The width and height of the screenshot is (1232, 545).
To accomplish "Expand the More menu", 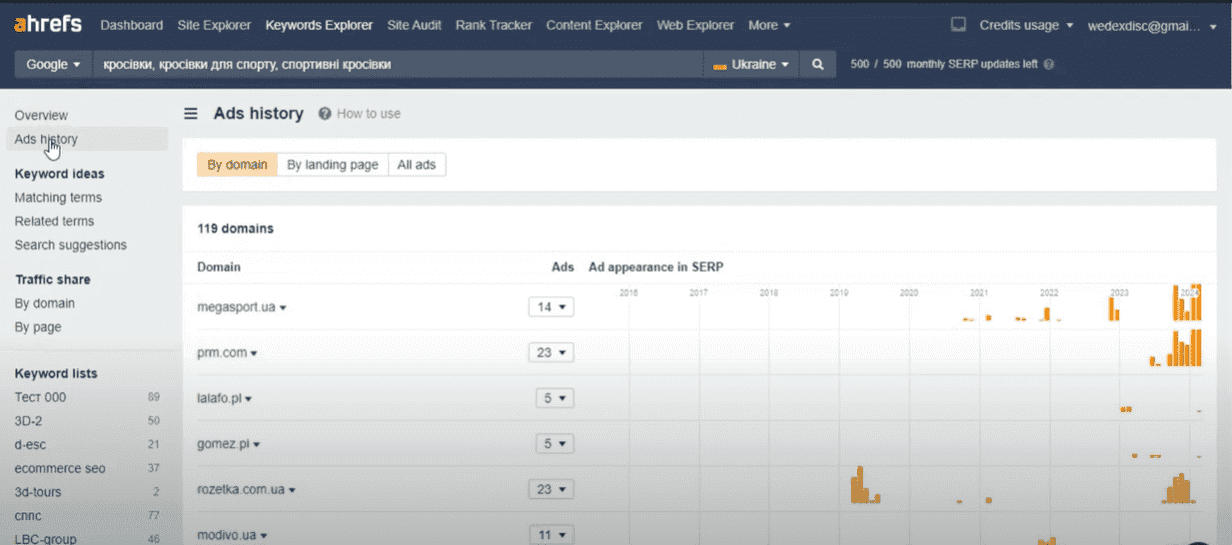I will tap(769, 25).
